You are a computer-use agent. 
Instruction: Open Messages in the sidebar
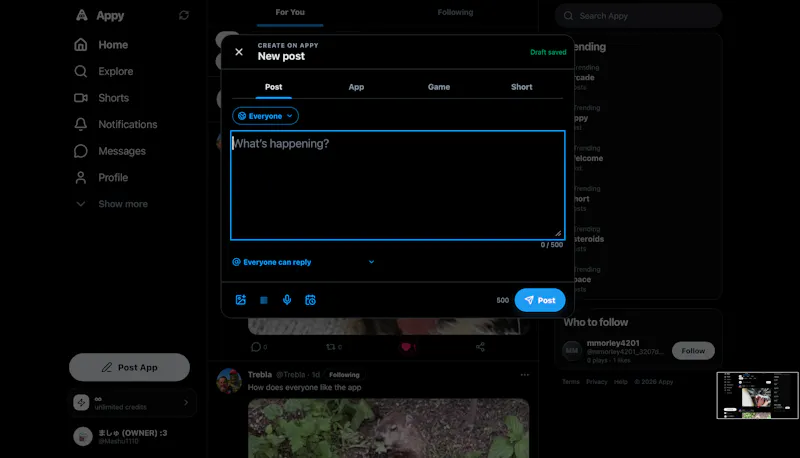[x=121, y=151]
